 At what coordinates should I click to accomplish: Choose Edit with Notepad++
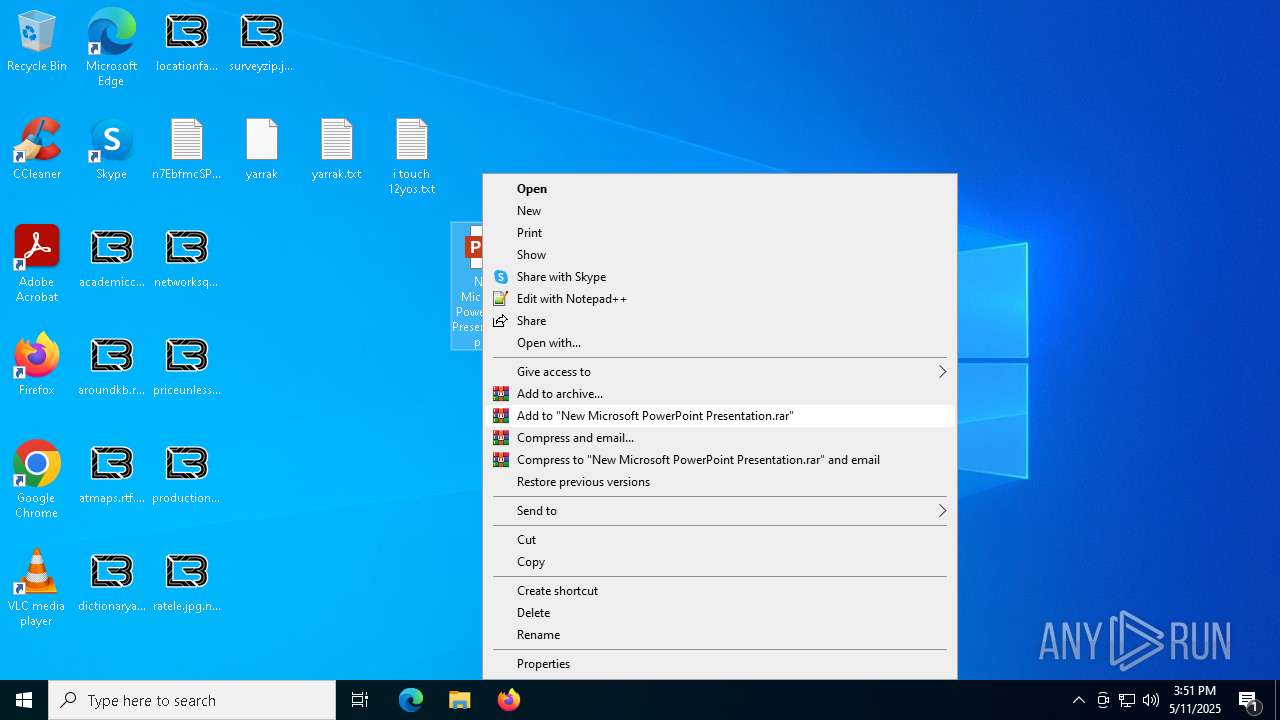click(719, 299)
